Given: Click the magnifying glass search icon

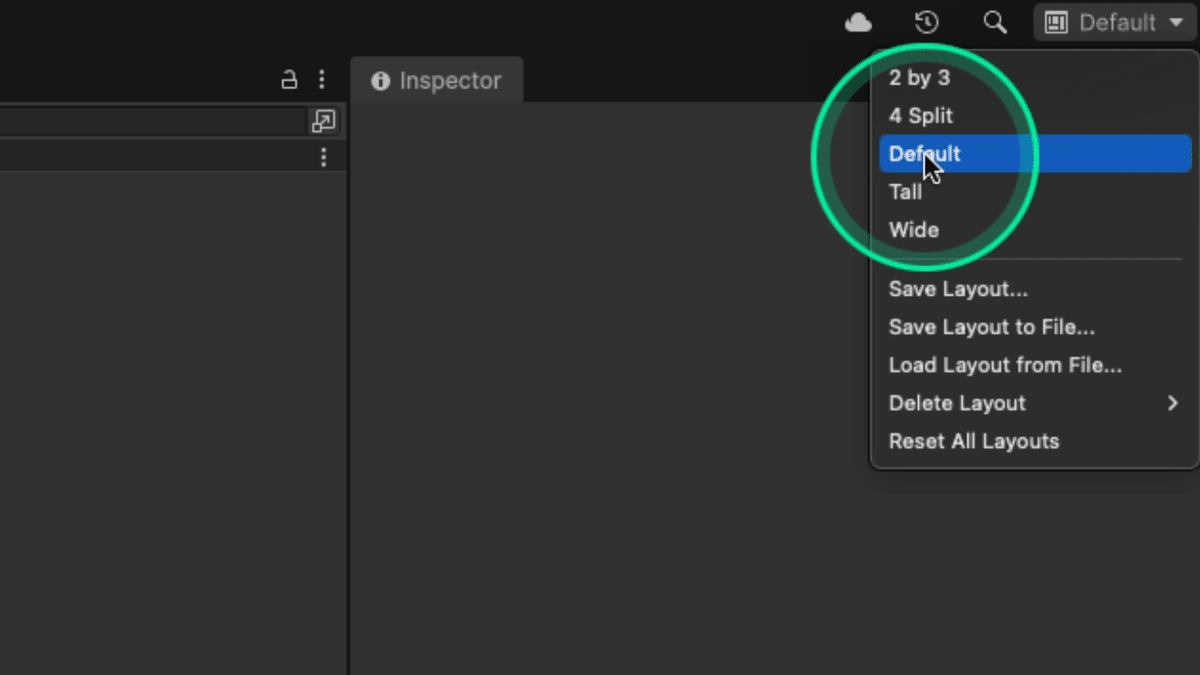Looking at the screenshot, I should [x=995, y=23].
